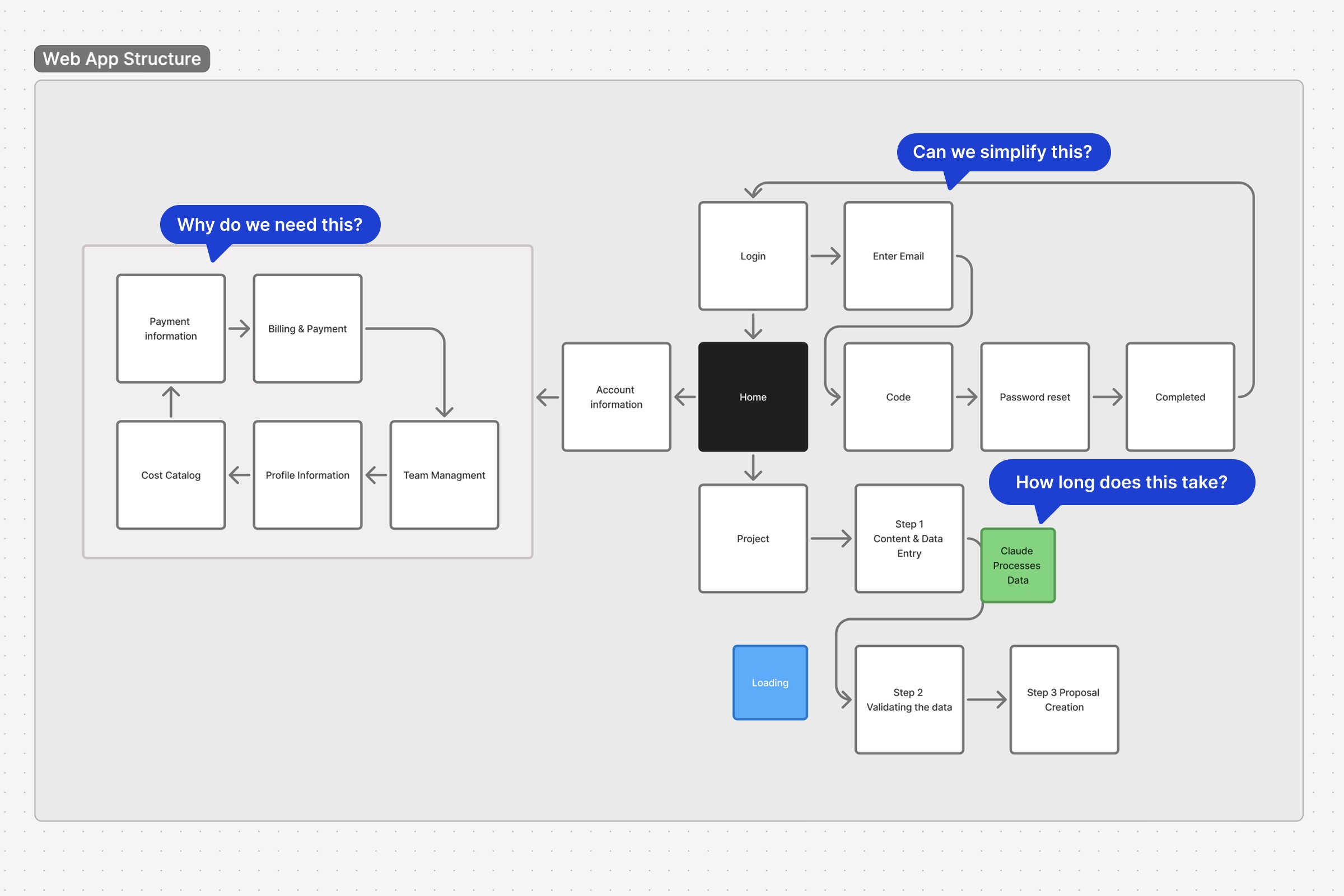
Task: Select the Completed node
Action: 1179,396
